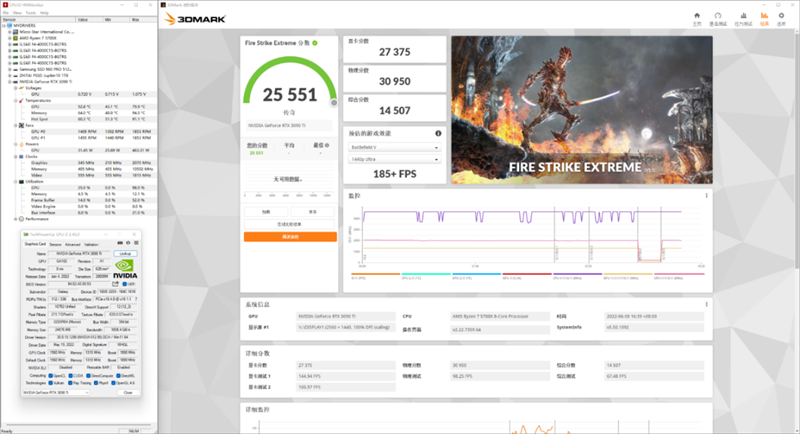The image size is (800, 434).
Task: Expand the Performance group in HWMonitor
Action: [x=15, y=219]
